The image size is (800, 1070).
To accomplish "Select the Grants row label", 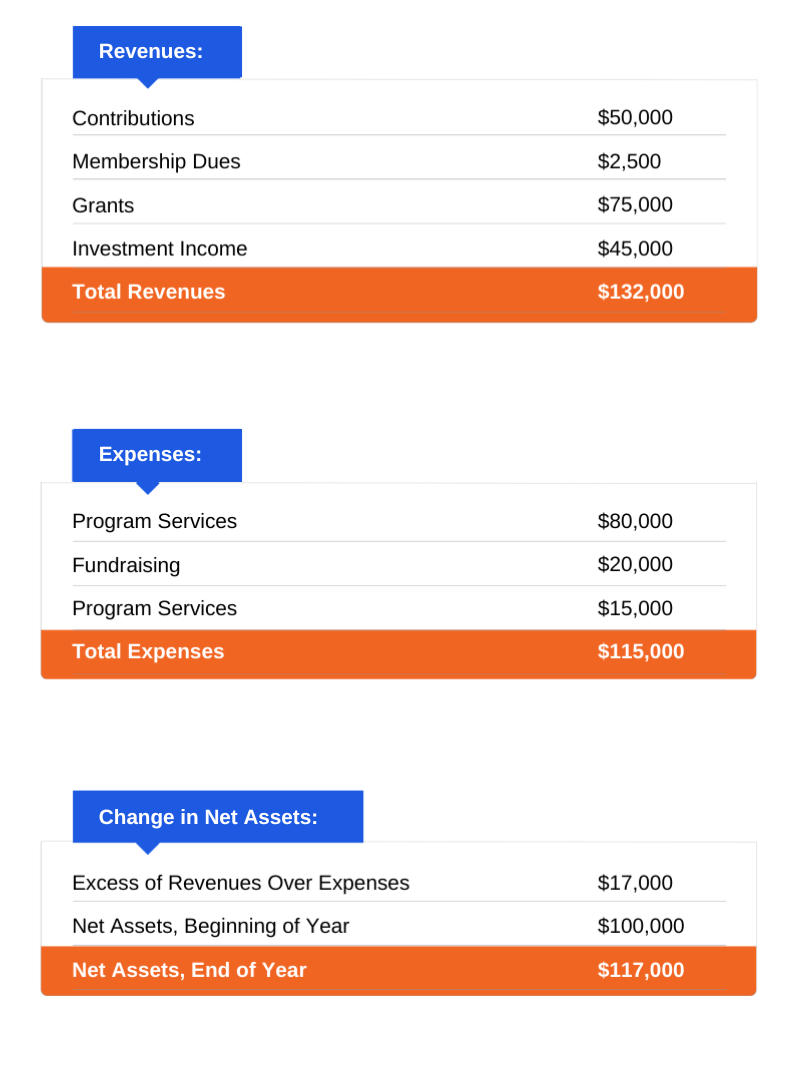I will tap(103, 205).
